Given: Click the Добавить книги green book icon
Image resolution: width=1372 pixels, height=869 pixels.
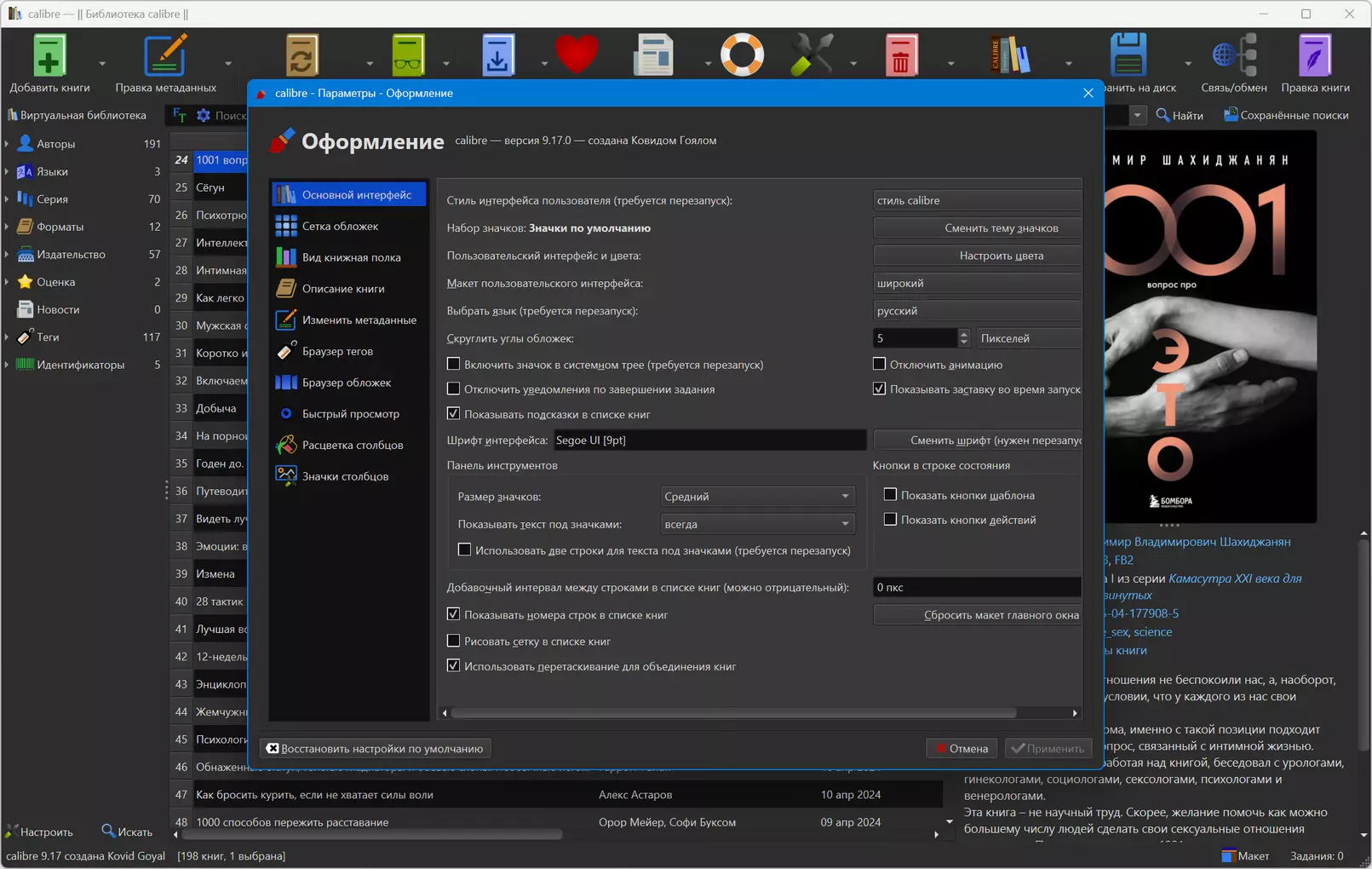Looking at the screenshot, I should [x=49, y=55].
